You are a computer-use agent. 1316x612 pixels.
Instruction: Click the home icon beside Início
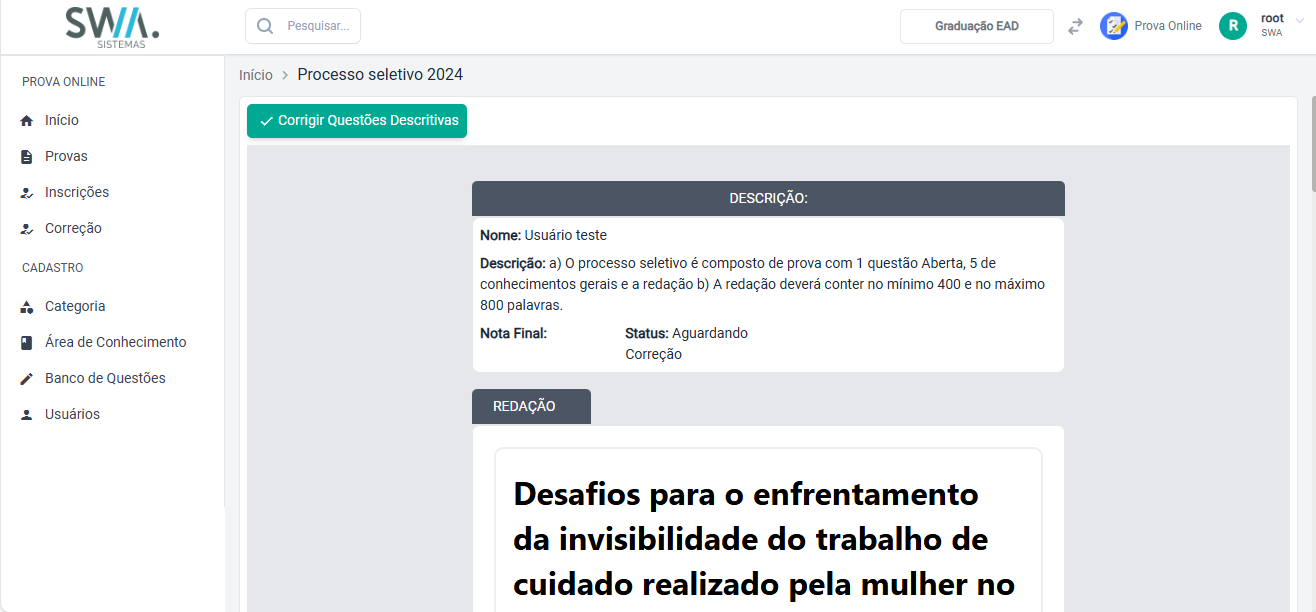click(27, 120)
